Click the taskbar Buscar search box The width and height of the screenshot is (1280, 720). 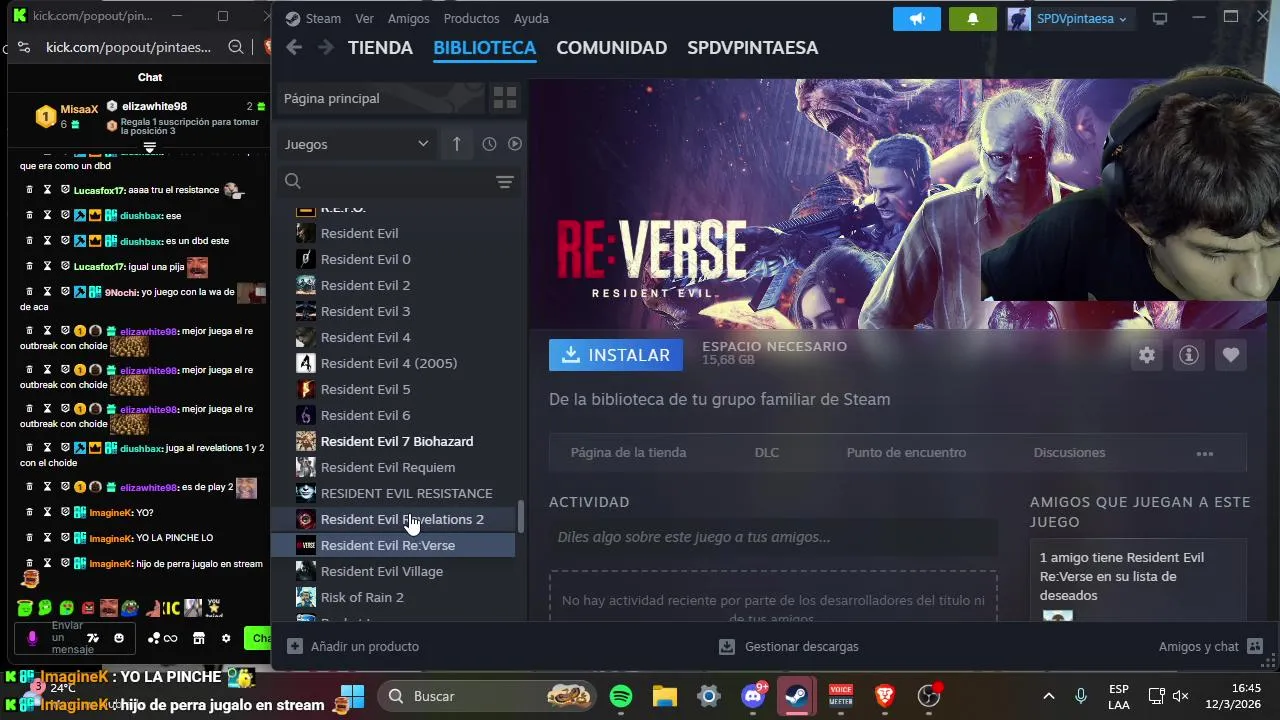[484, 696]
